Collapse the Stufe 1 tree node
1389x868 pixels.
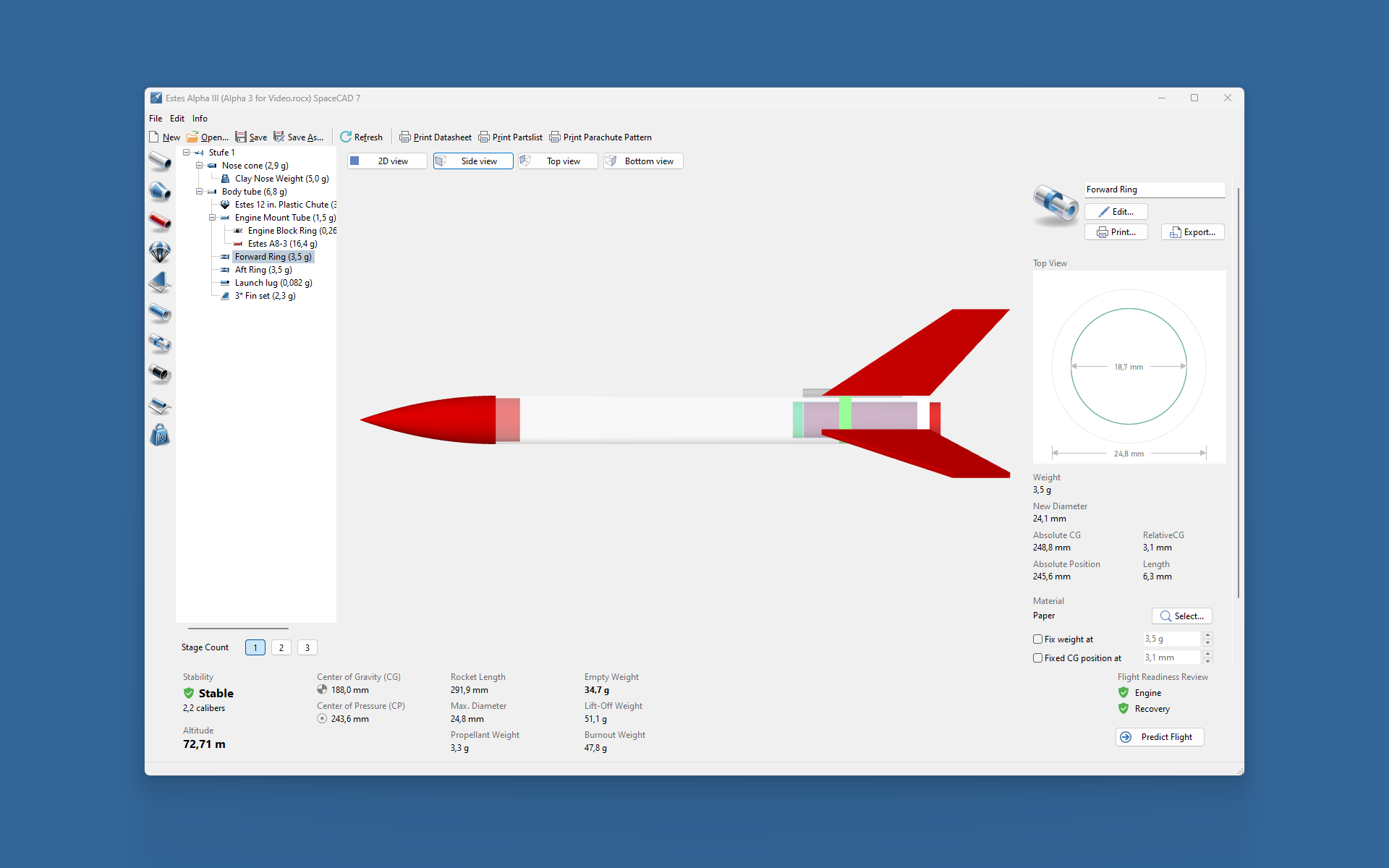pyautogui.click(x=186, y=153)
